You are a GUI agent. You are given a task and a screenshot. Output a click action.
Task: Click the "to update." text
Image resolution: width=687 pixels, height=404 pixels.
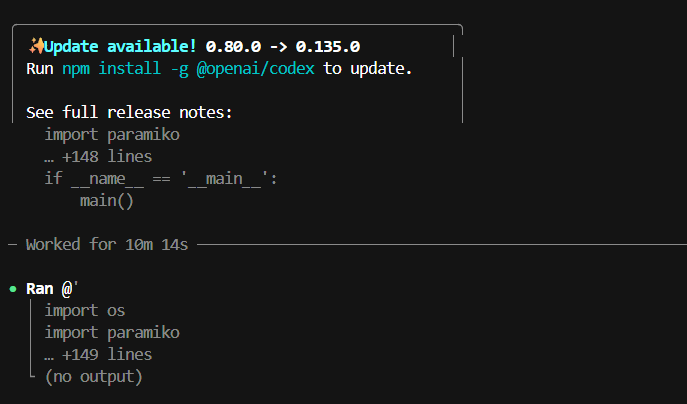point(368,69)
